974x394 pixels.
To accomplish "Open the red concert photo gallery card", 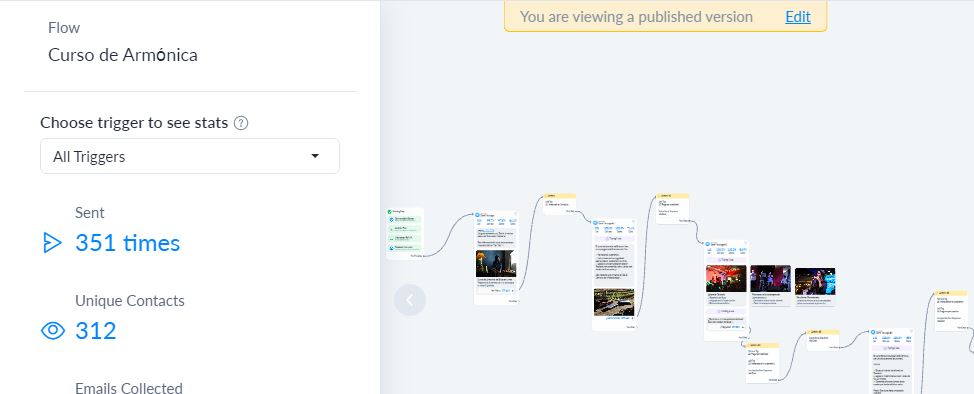I will (x=726, y=278).
